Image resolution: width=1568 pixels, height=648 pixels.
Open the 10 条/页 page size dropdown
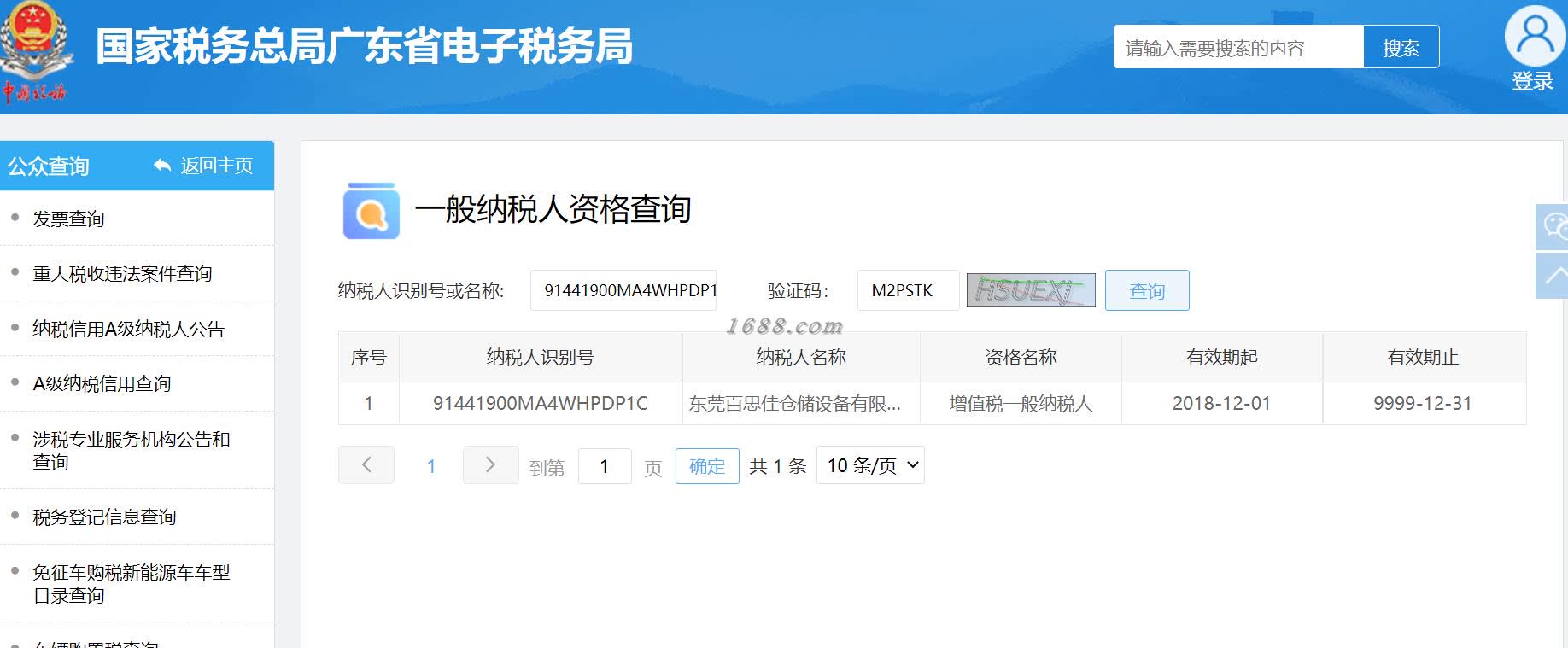(x=870, y=465)
